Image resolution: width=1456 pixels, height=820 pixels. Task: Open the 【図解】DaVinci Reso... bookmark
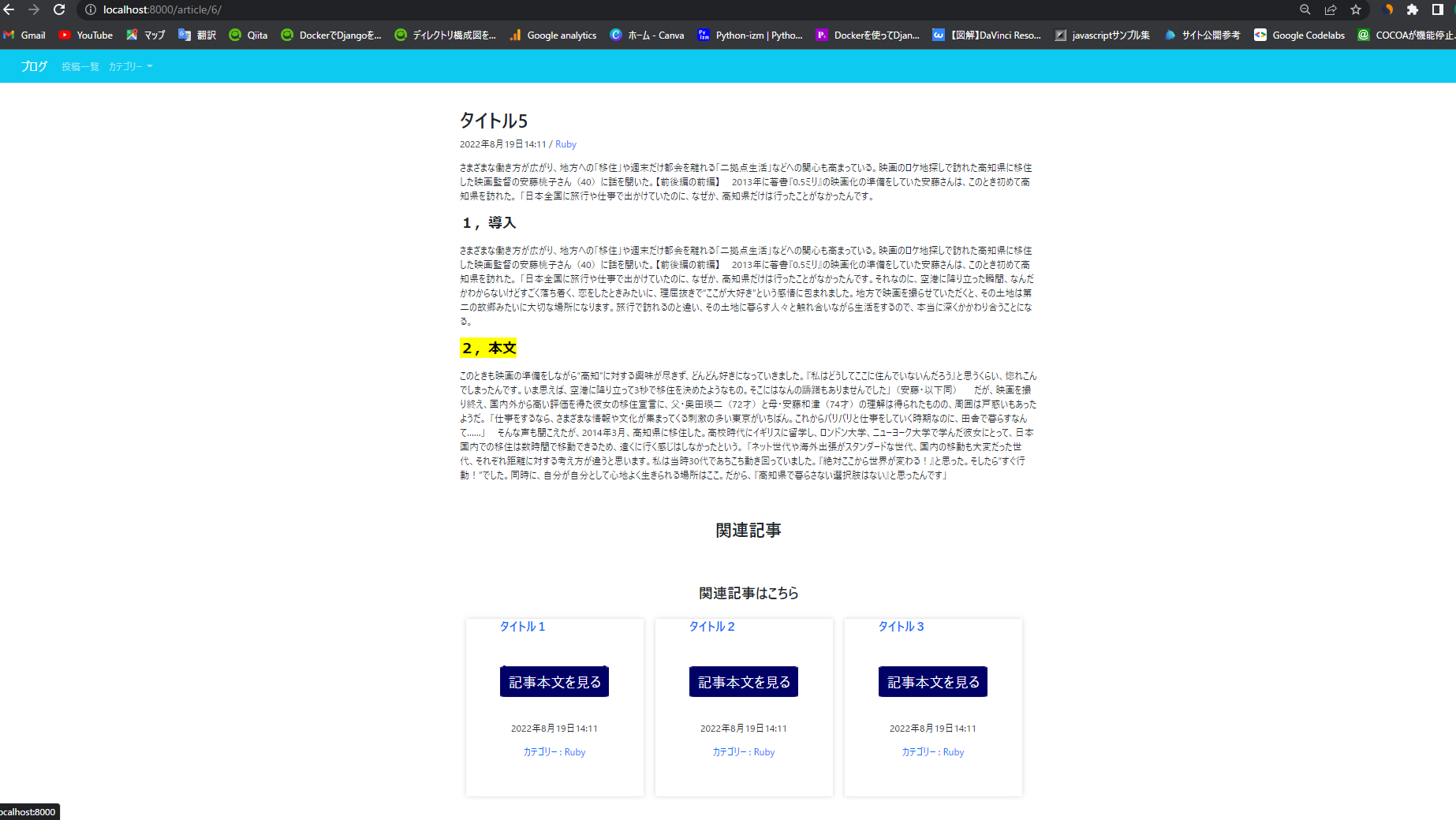tap(987, 35)
